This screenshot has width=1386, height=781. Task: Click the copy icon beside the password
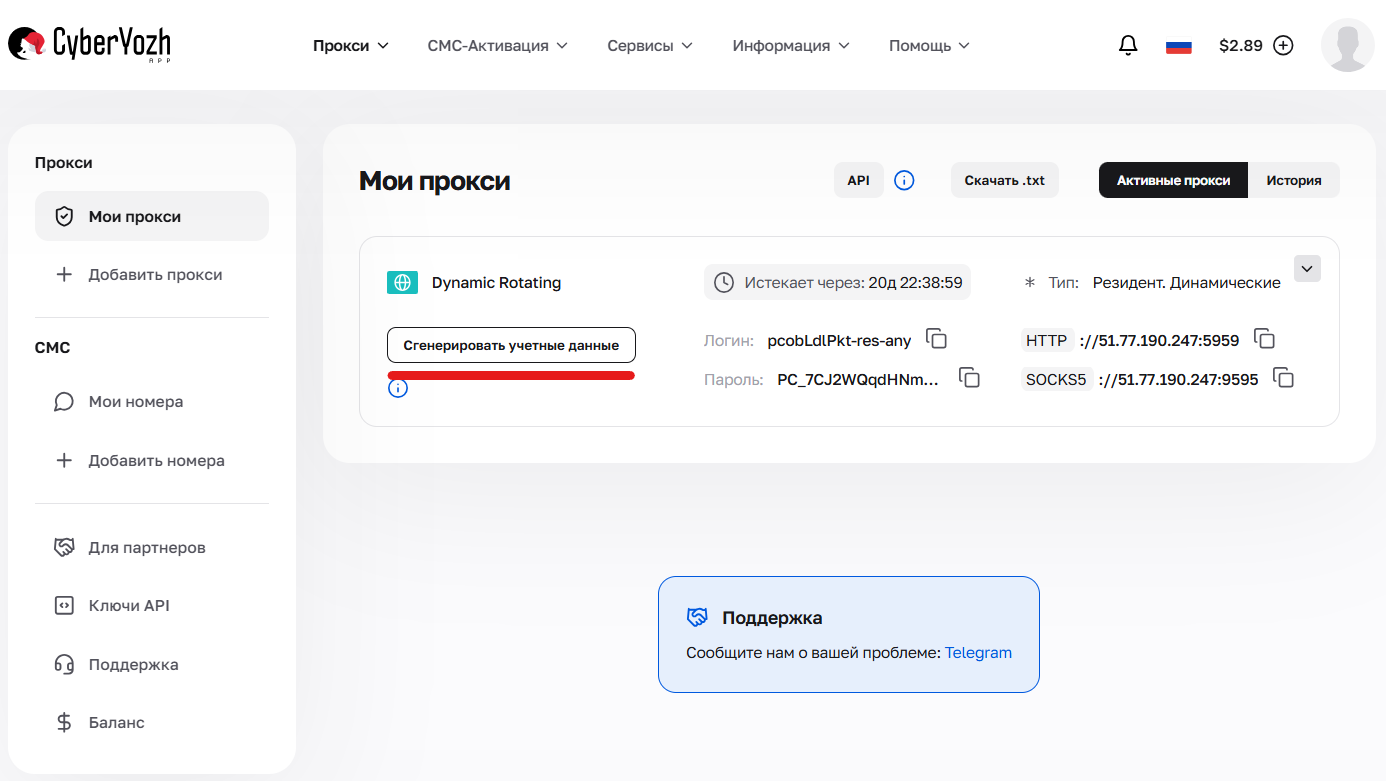pos(969,378)
